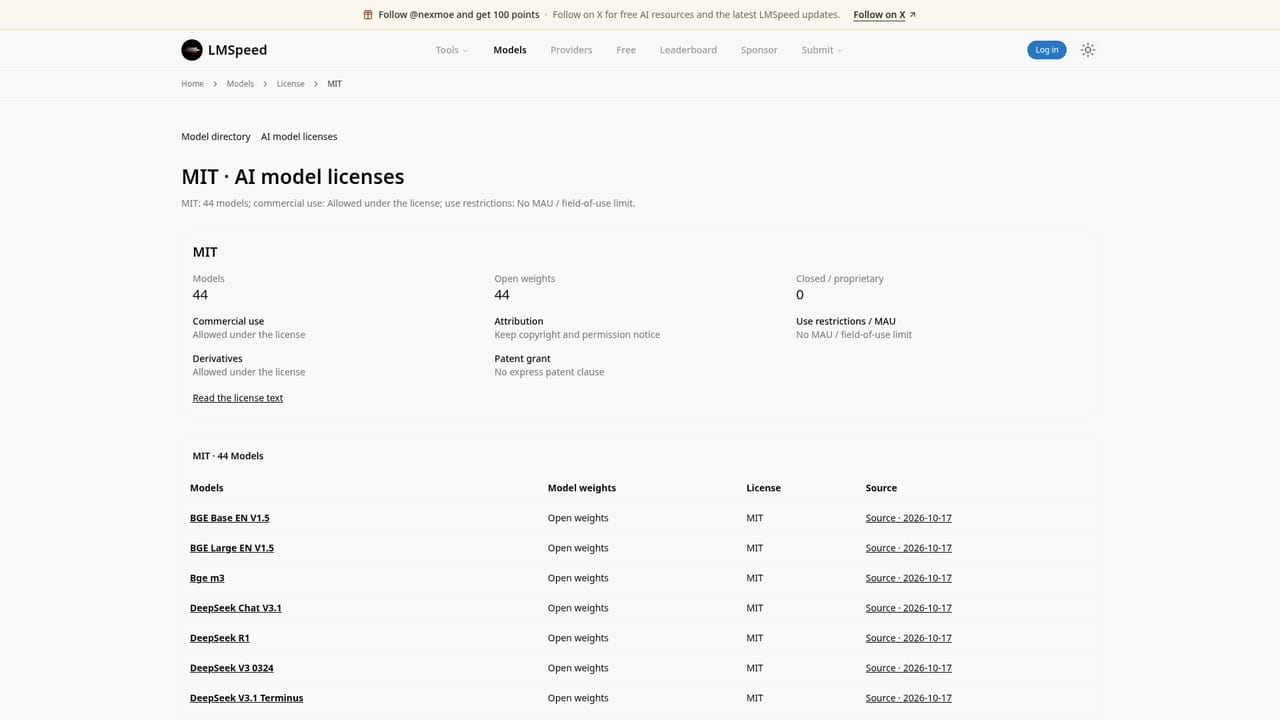
Task: Open Source link for DeepSeek Chat V3.1
Action: 909,608
